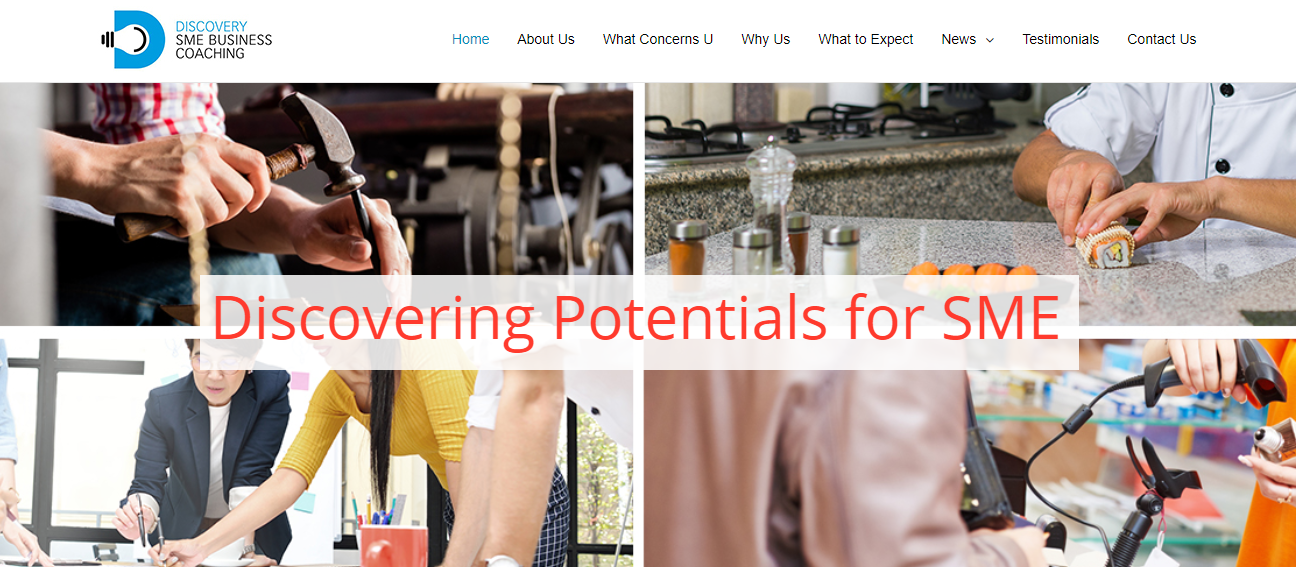Visit the Testimonials page
The width and height of the screenshot is (1296, 567).
pyautogui.click(x=1060, y=39)
